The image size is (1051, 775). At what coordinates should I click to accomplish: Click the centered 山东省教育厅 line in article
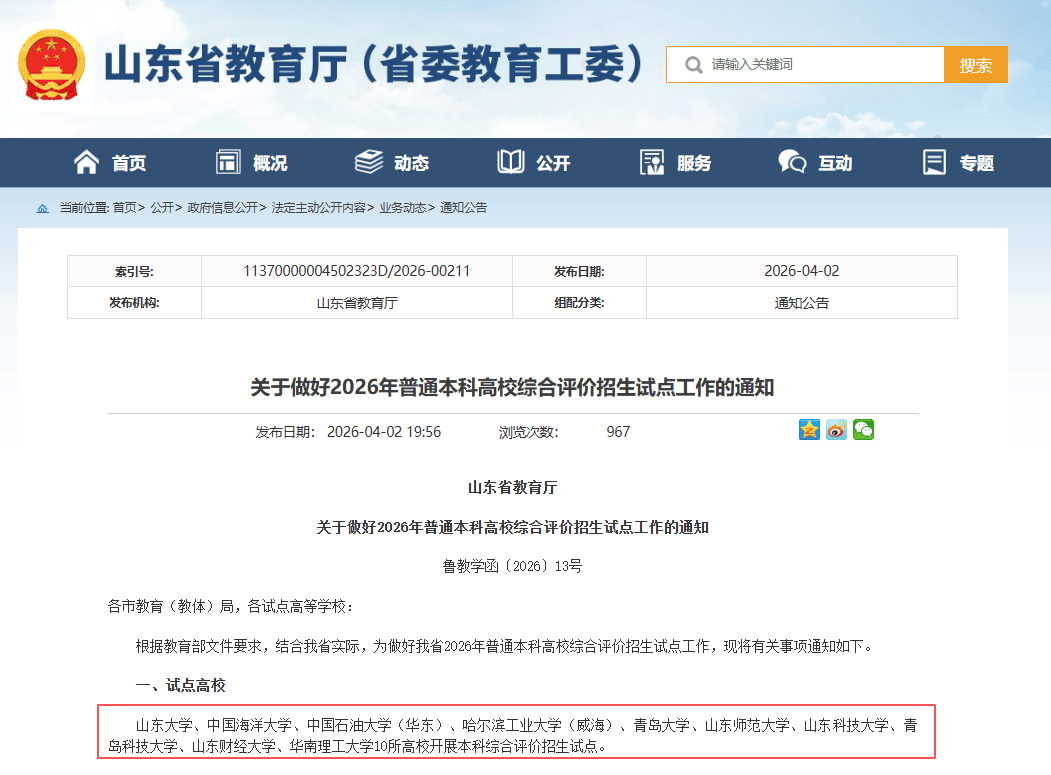pos(512,487)
